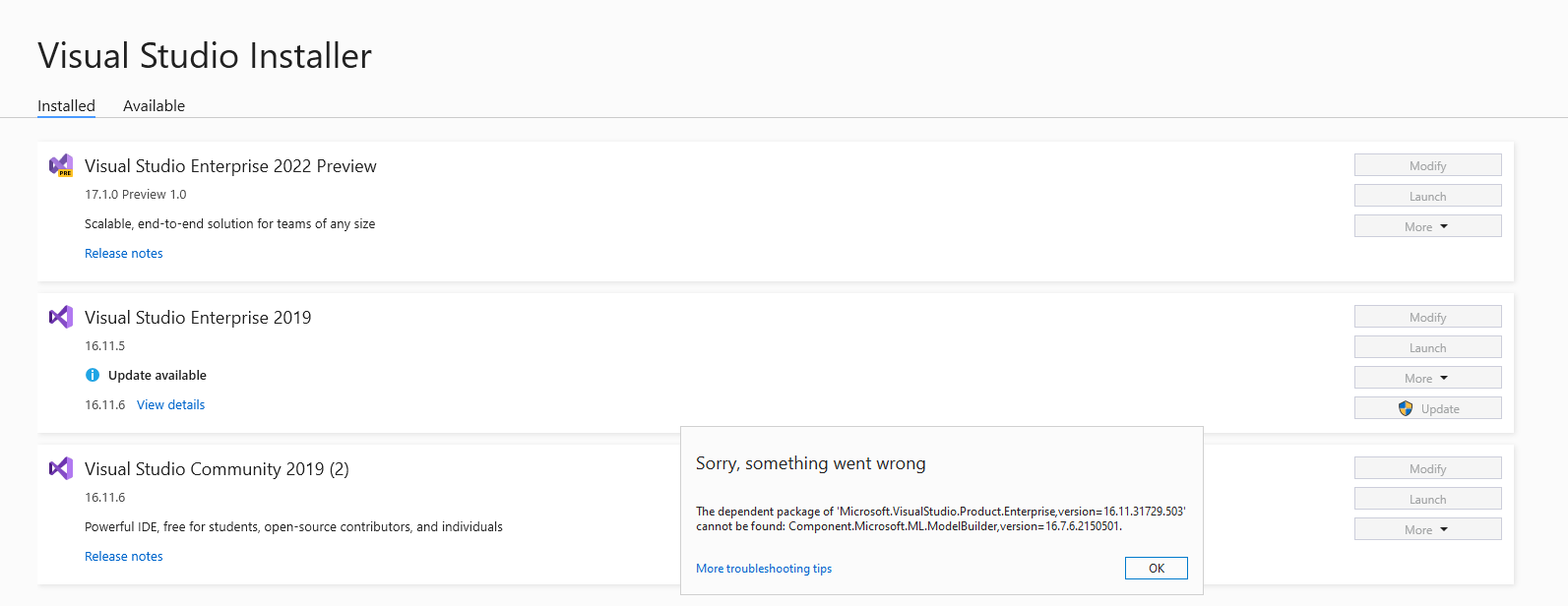Click the Visual Studio Enterprise 2022 Preview logo icon

coord(61,165)
